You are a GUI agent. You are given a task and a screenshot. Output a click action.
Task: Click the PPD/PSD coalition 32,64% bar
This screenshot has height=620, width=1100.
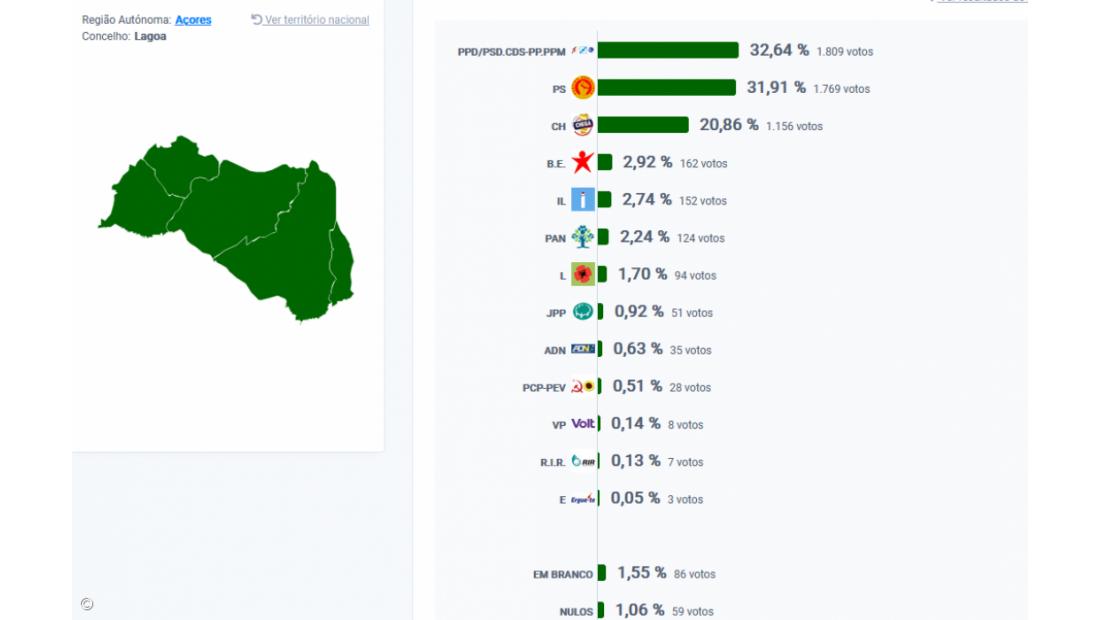668,50
